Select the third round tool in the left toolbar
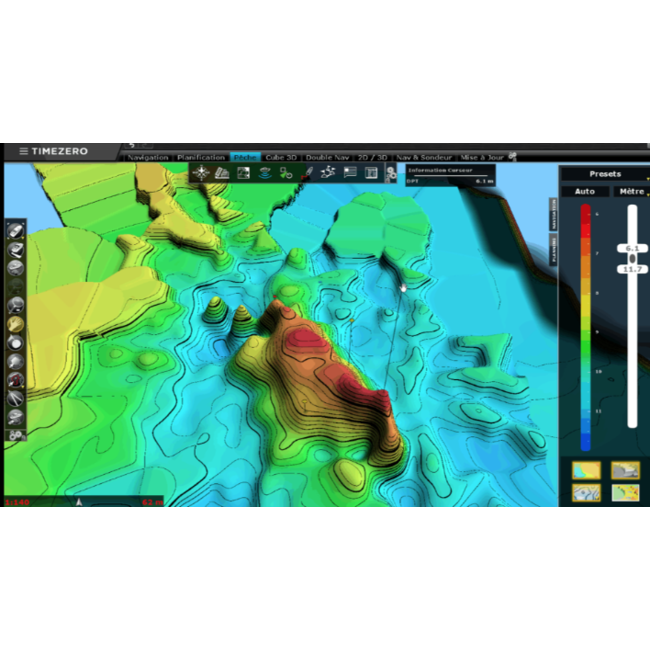The width and height of the screenshot is (650, 650). coord(16,268)
